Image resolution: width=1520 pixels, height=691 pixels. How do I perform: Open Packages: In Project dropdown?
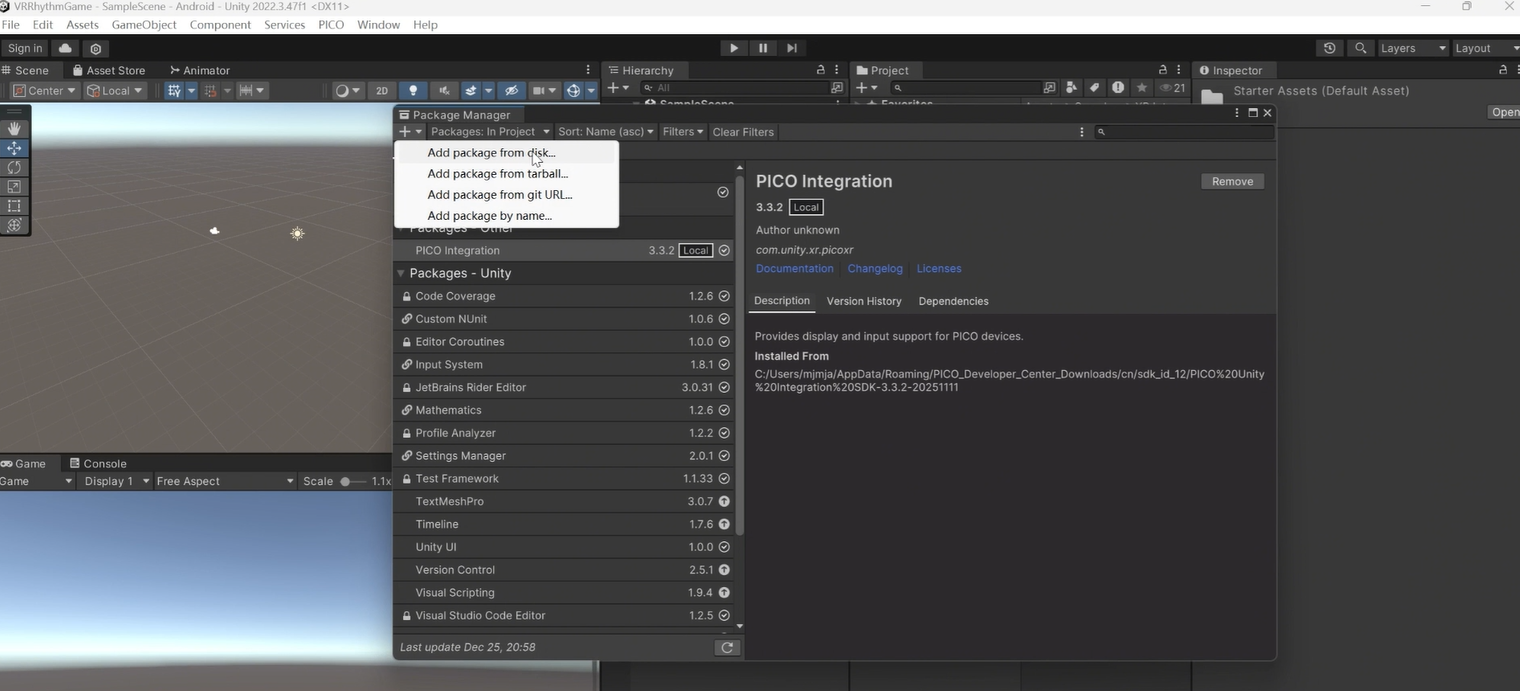490,132
